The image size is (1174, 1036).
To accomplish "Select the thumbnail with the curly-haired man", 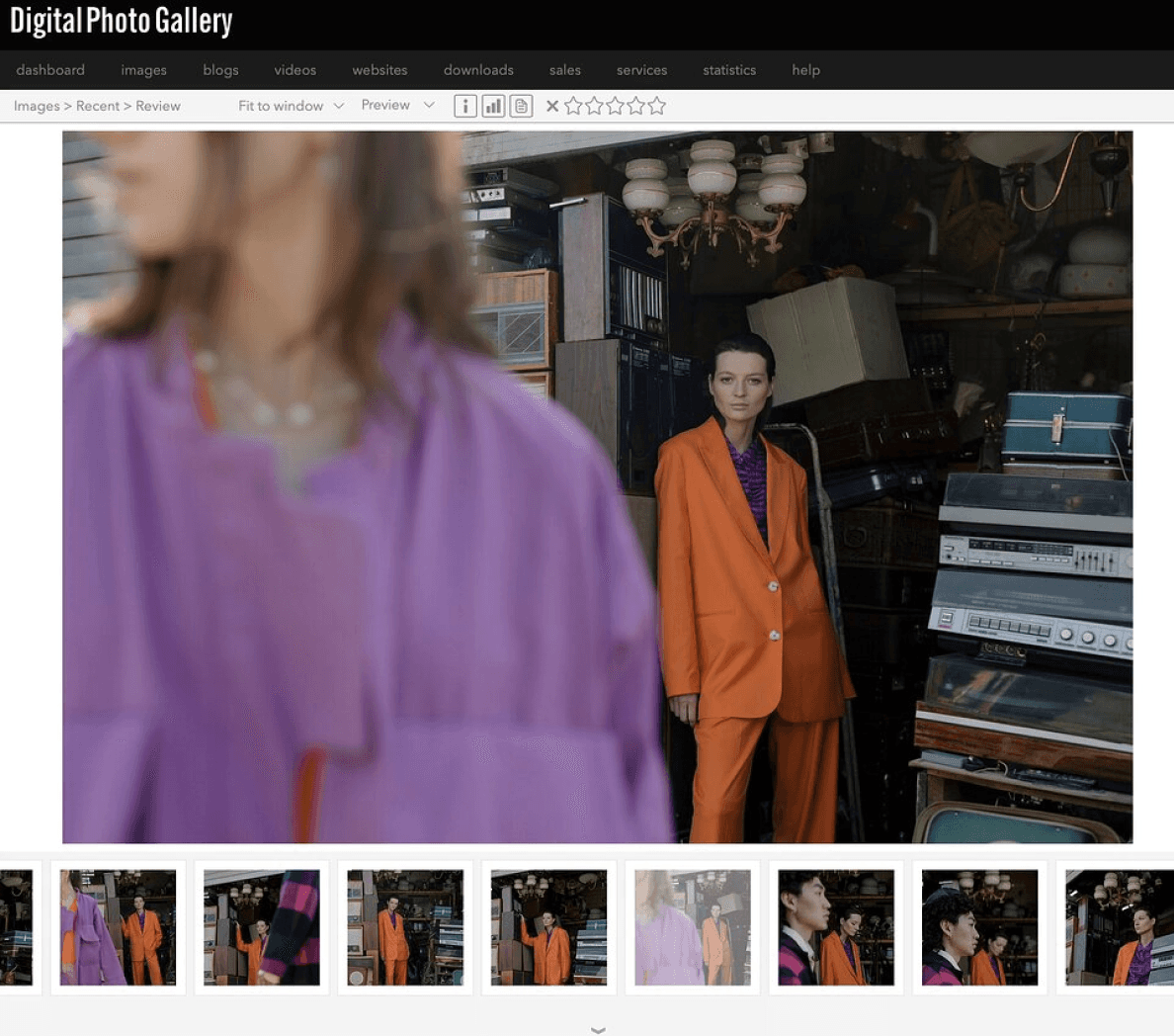I will pos(980,927).
